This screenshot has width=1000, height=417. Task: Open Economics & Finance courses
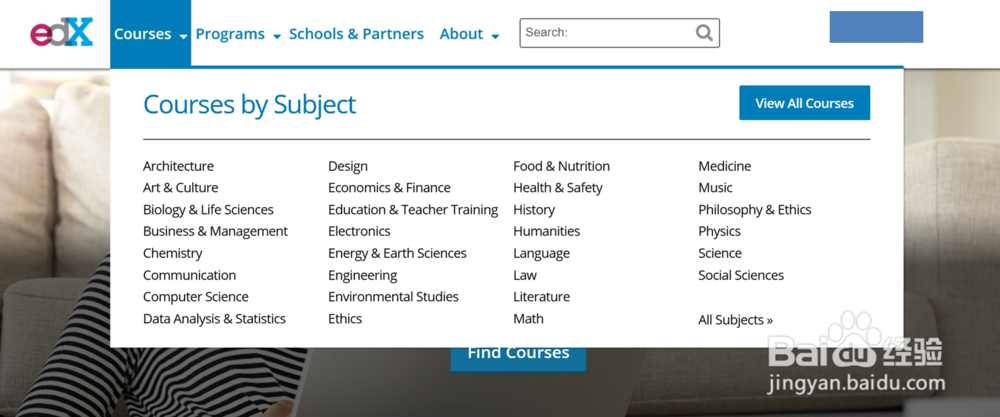coord(389,188)
